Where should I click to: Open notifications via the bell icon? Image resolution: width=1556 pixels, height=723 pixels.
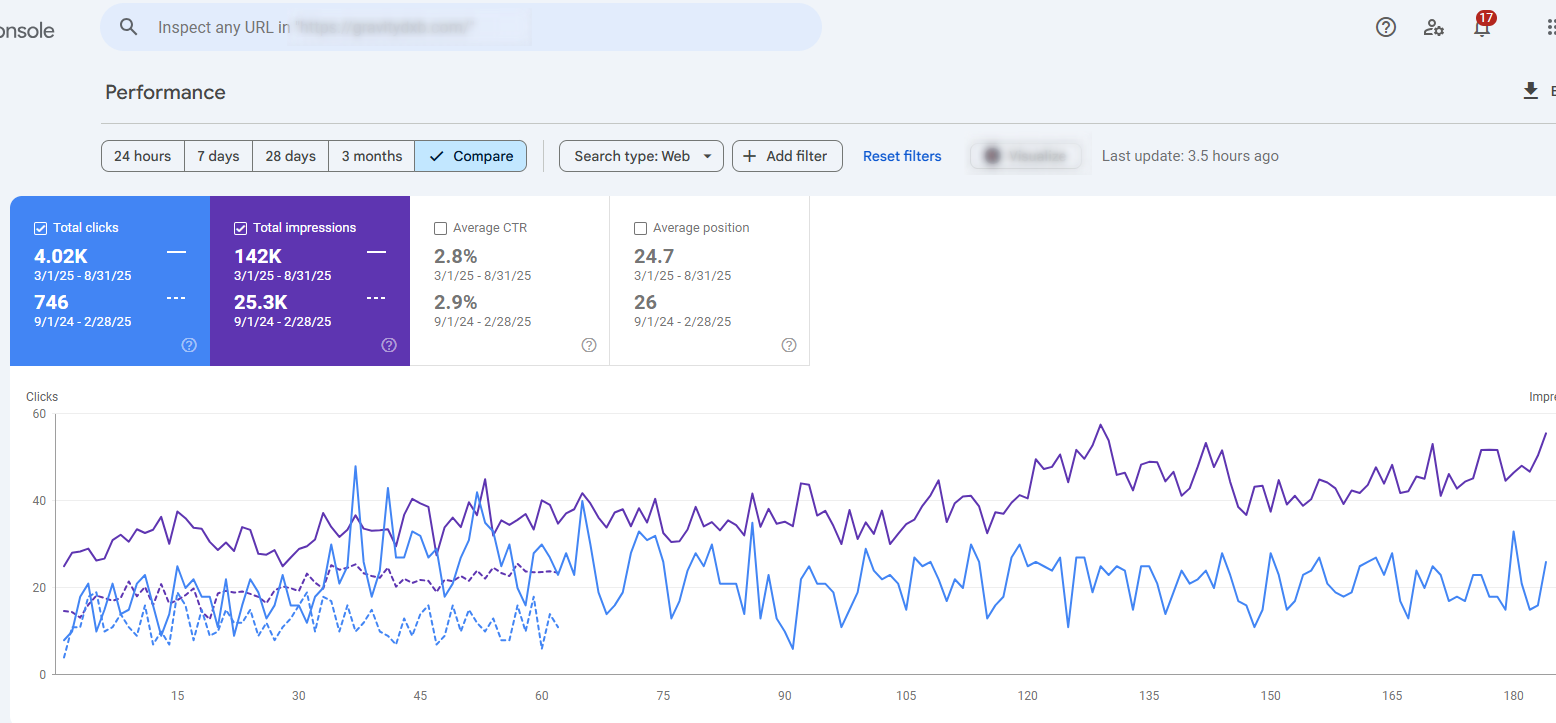coord(1481,28)
